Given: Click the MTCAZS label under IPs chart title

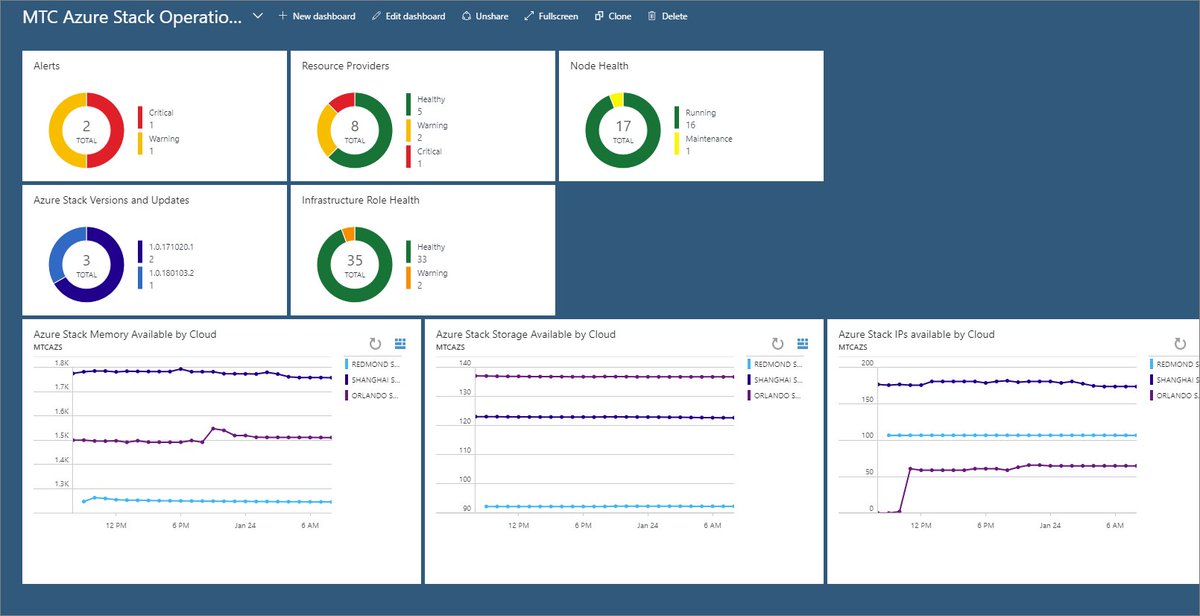Looking at the screenshot, I should click(x=853, y=347).
